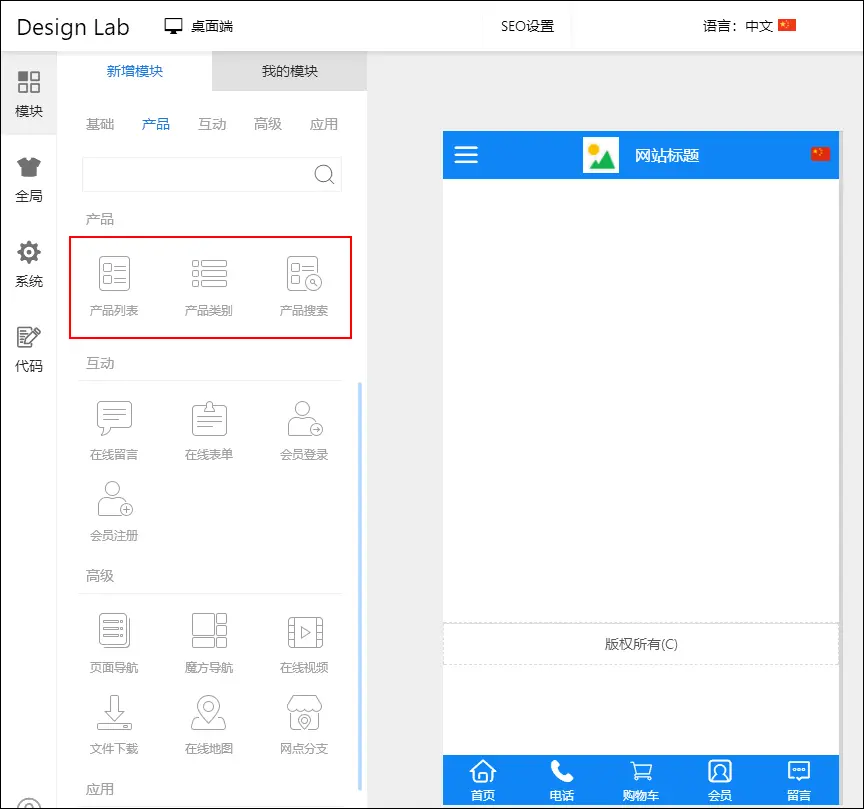Insert the 魔方导航 module
Screen dimensions: 864x809
point(209,631)
